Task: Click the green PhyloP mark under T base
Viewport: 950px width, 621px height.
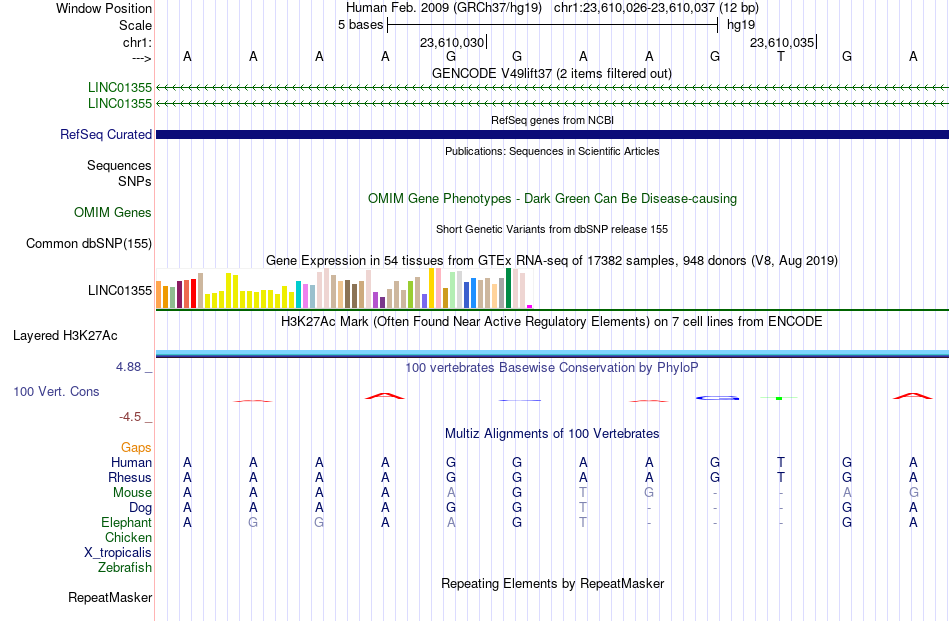Action: tap(779, 398)
